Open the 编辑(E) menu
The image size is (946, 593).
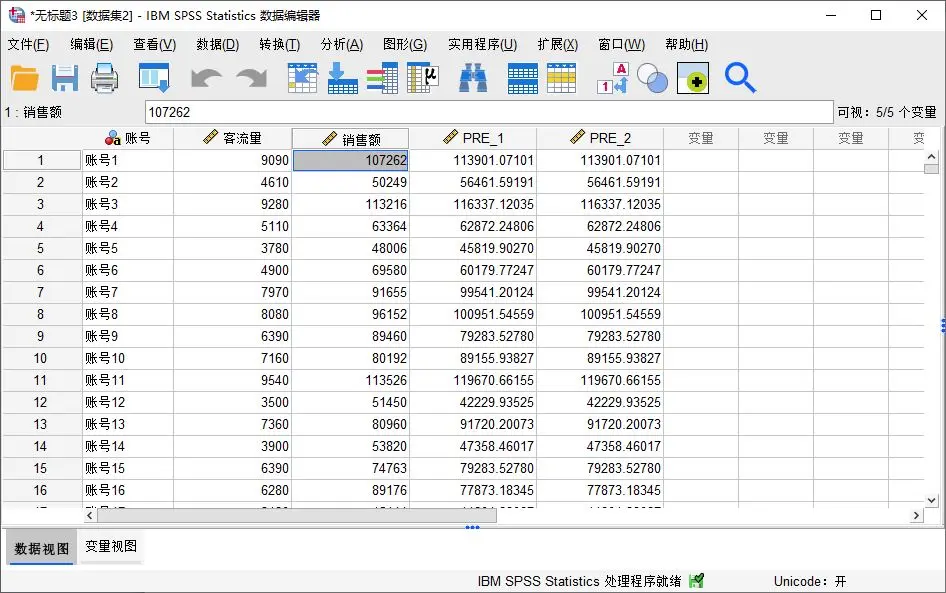91,45
